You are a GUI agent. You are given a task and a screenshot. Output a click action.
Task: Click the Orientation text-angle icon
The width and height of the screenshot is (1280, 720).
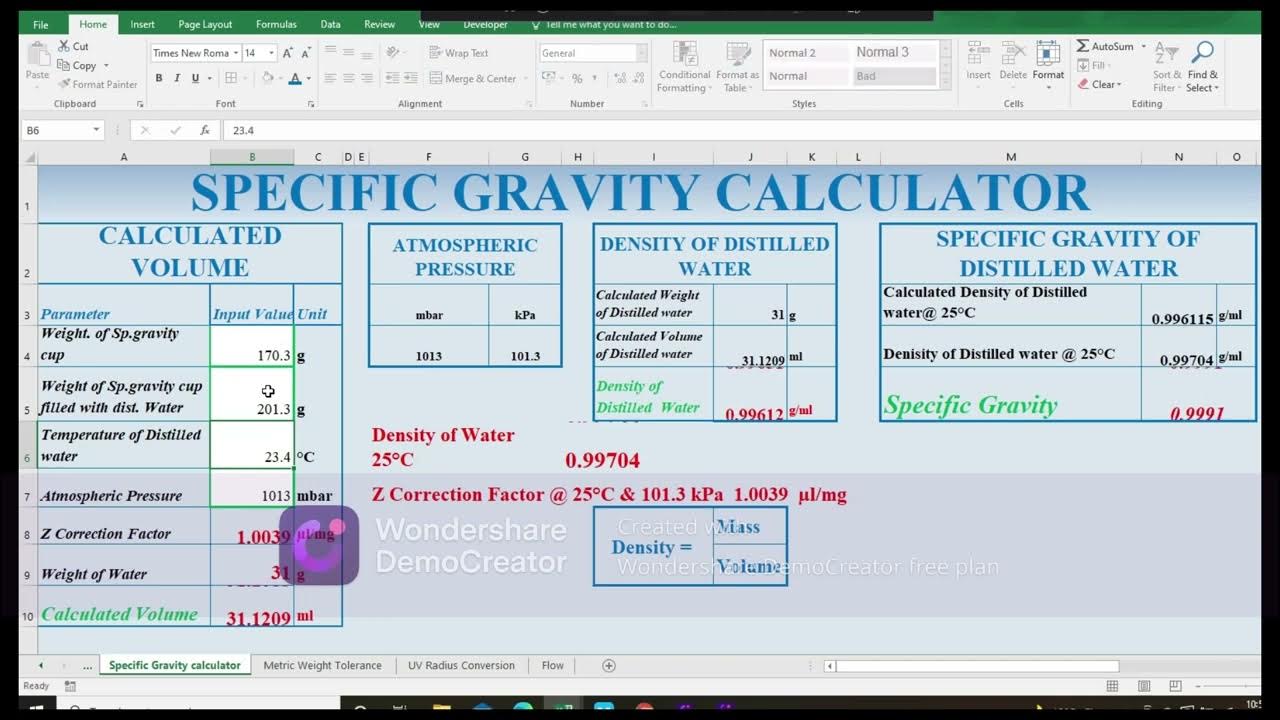coord(394,53)
